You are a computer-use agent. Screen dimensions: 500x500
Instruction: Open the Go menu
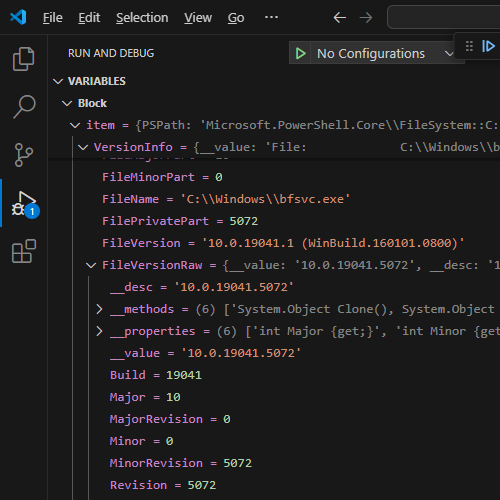coord(236,18)
